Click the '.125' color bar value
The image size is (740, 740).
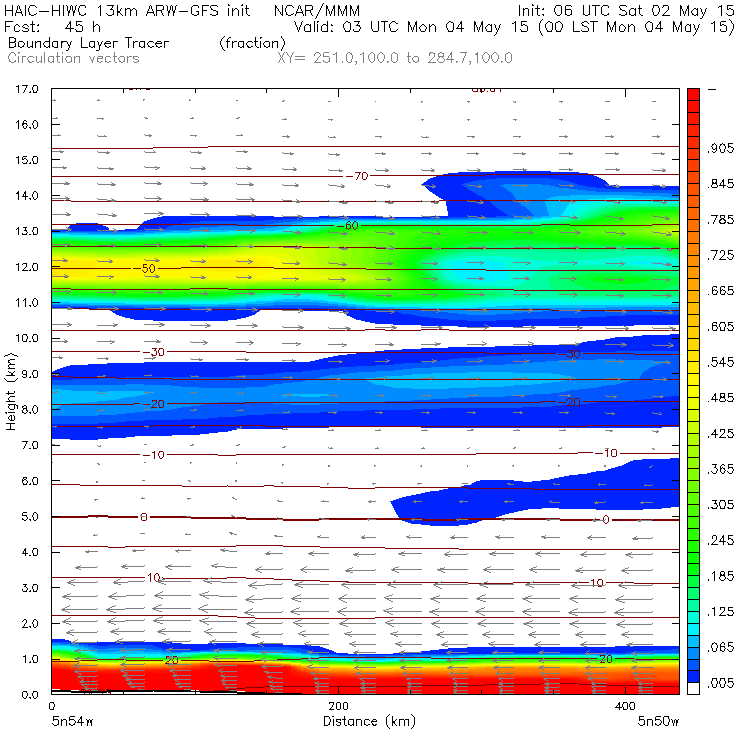720,612
